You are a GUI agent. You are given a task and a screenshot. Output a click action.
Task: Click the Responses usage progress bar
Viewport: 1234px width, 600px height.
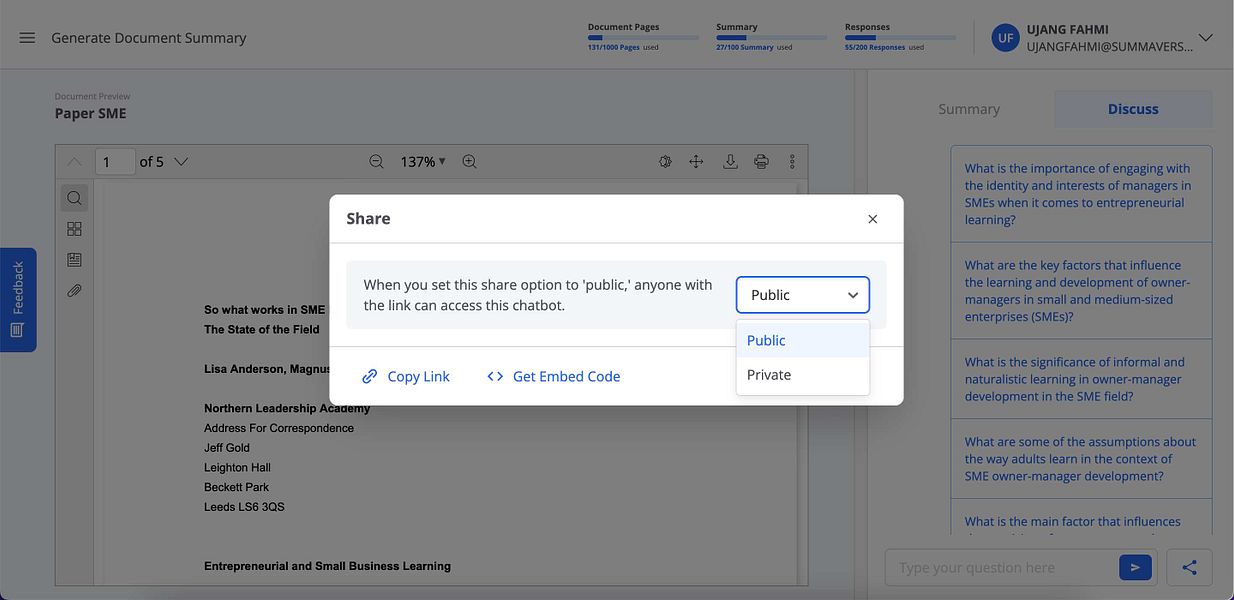(900, 38)
